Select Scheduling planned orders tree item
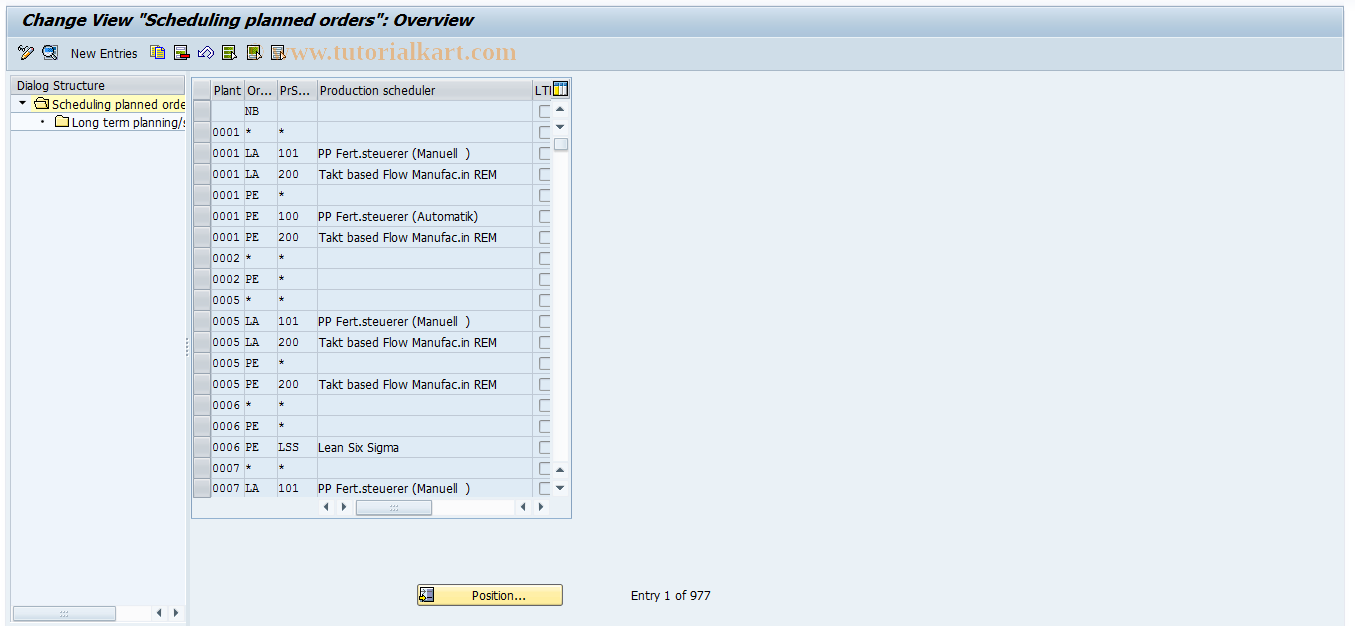The image size is (1355, 626). tap(118, 104)
